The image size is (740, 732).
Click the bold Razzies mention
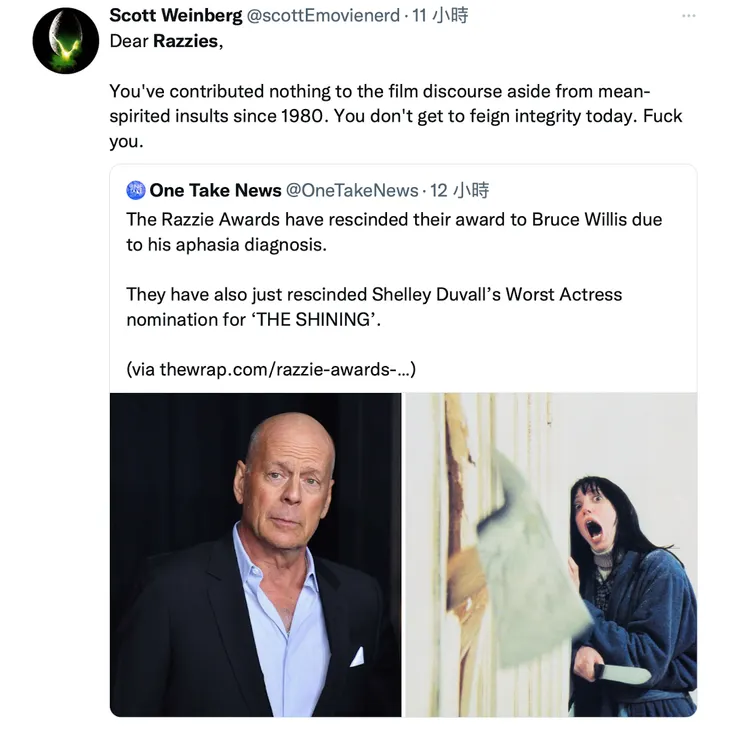(185, 41)
